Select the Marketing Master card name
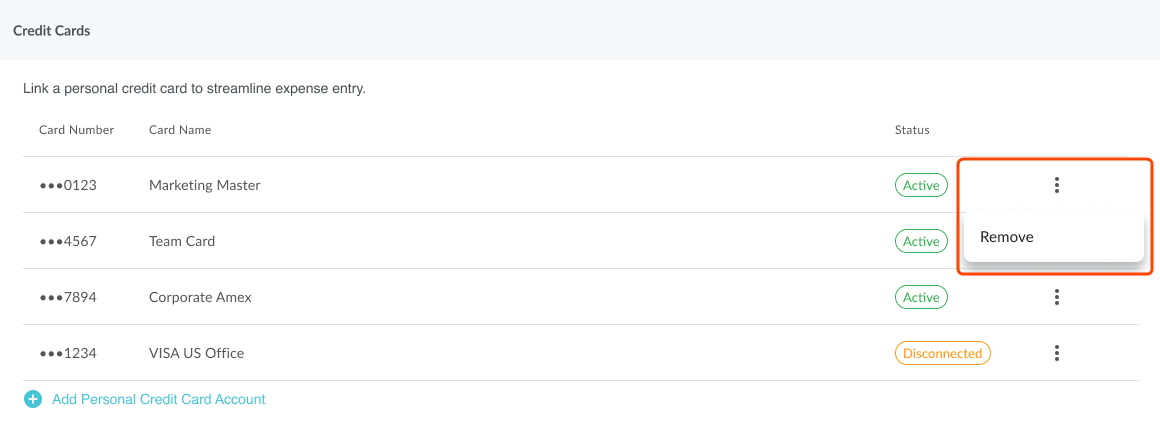The height and width of the screenshot is (436, 1160). (x=205, y=185)
